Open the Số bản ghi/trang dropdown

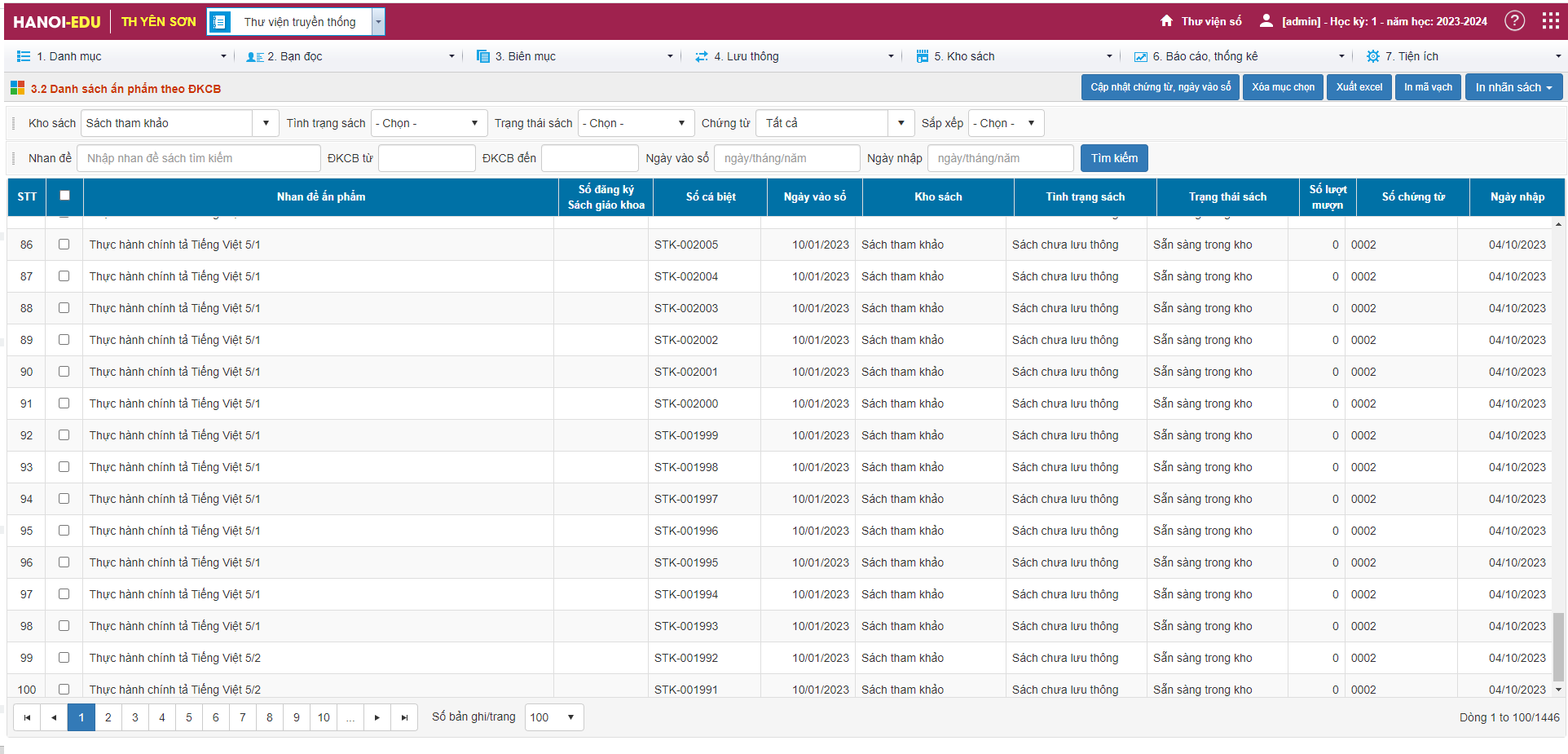(x=554, y=717)
